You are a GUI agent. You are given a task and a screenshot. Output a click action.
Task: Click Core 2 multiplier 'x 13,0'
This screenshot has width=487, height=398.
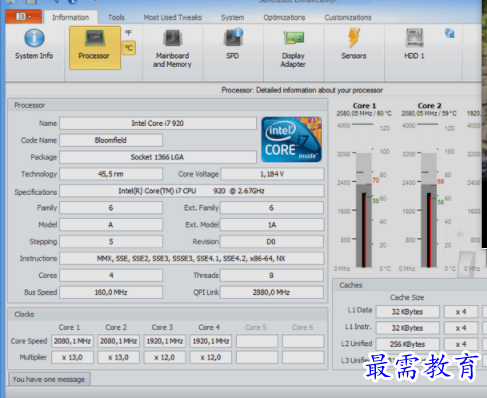coord(119,357)
